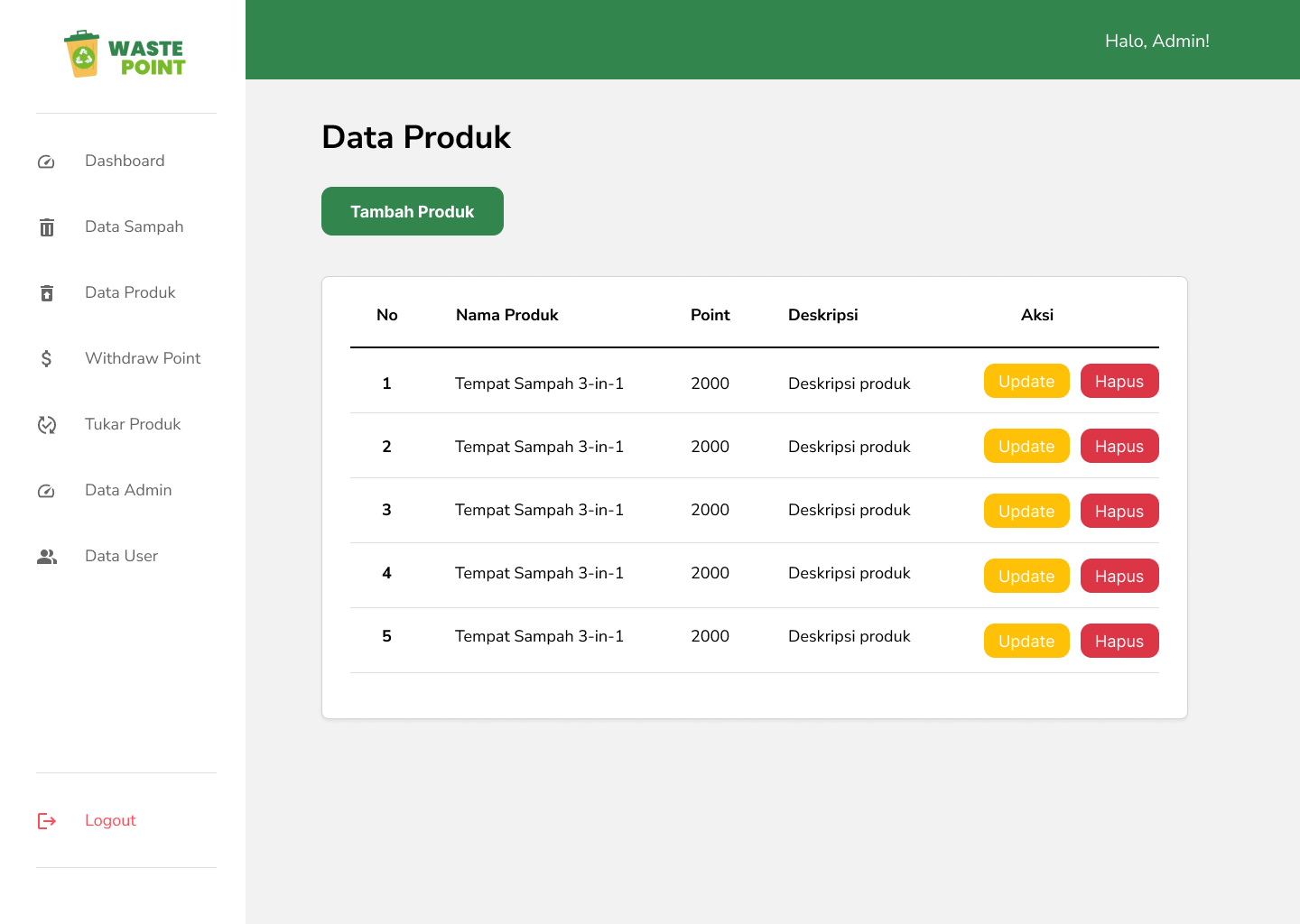Click Update for the last product
Image resolution: width=1300 pixels, height=924 pixels.
pyautogui.click(x=1026, y=641)
